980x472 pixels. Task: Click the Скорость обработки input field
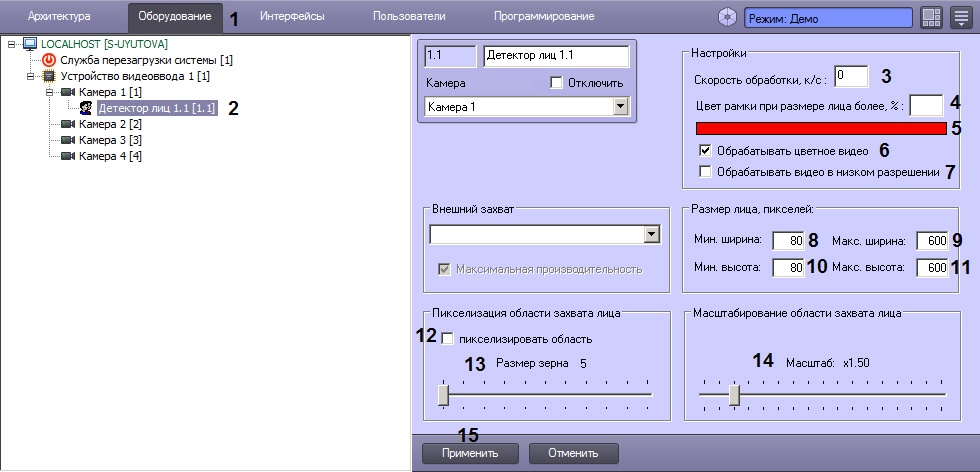(851, 76)
